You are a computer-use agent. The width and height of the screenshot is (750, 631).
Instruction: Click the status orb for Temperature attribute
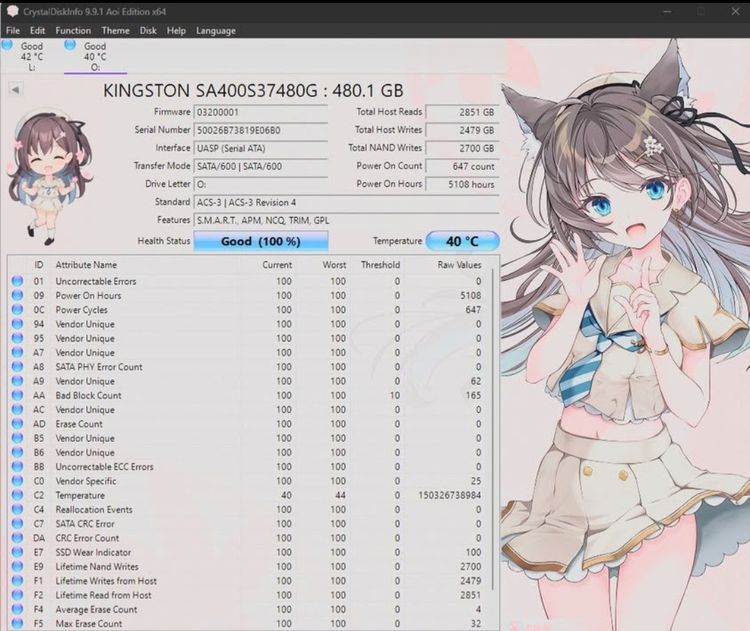click(x=17, y=495)
